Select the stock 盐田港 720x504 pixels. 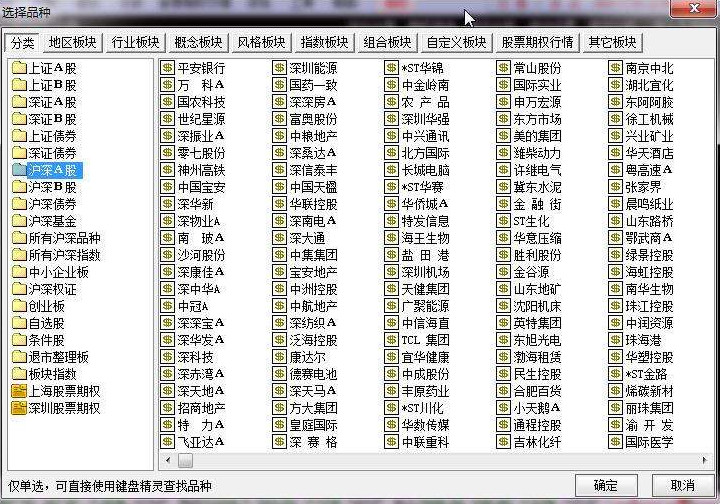[425, 255]
